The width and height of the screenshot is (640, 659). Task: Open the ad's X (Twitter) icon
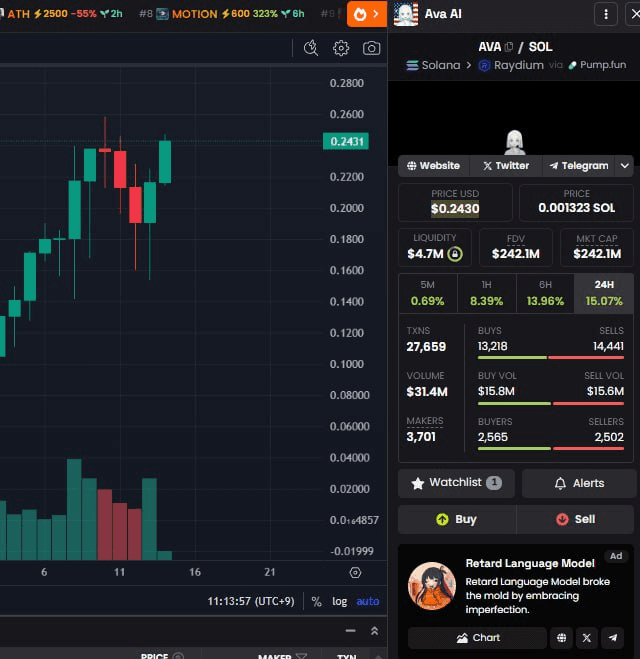(587, 638)
